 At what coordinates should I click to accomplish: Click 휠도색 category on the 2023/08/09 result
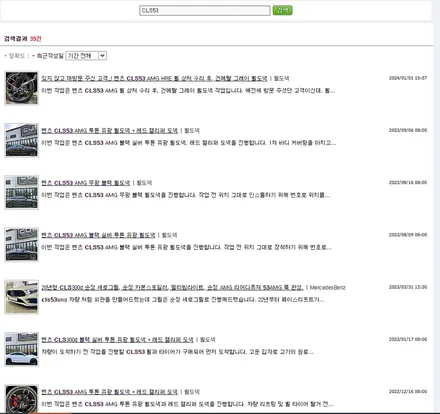tap(169, 235)
